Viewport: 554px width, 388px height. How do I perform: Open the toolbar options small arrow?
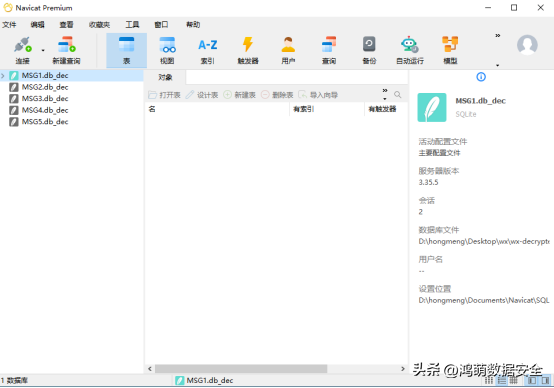tap(497, 65)
